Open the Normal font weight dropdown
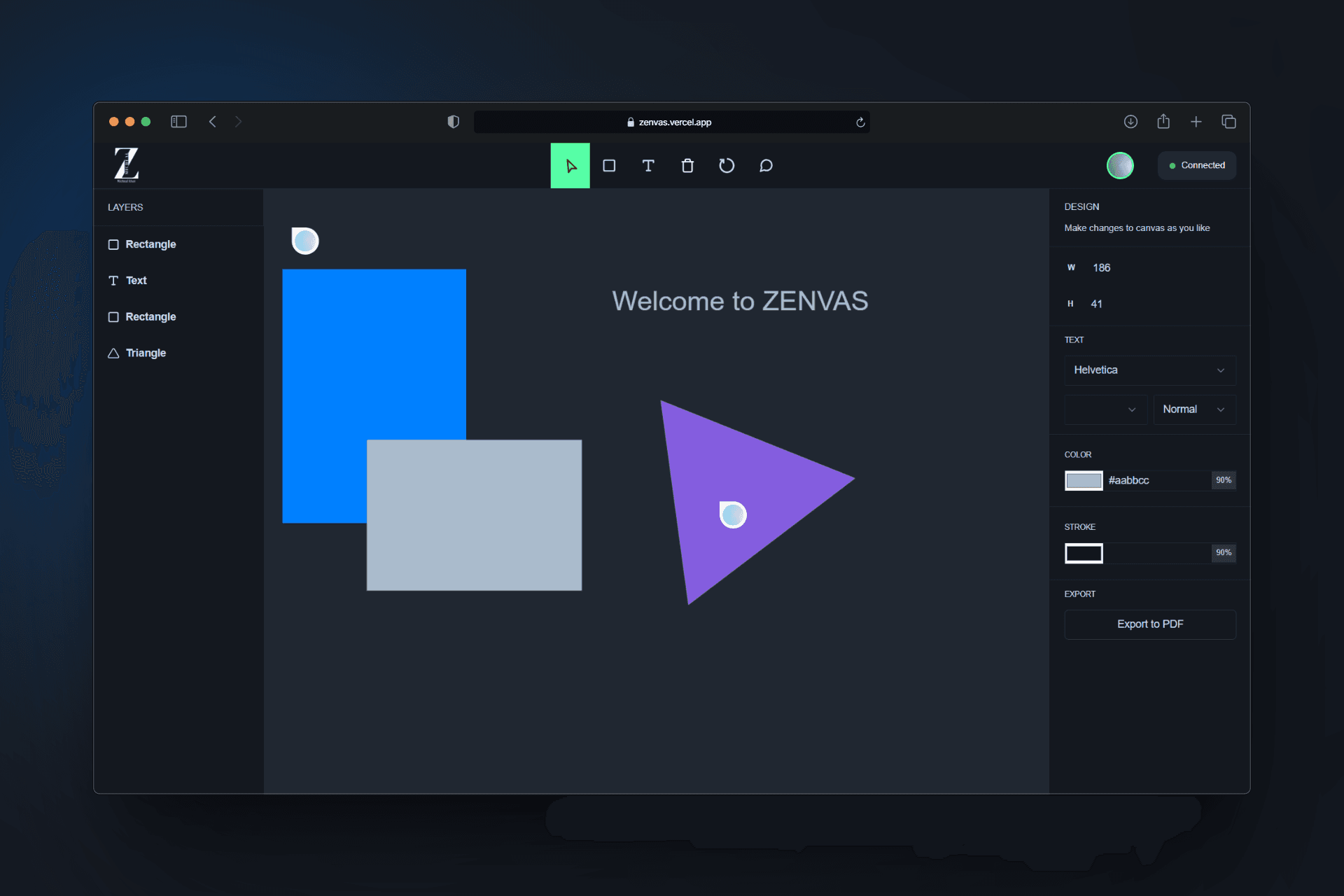The image size is (1344, 896). [x=1195, y=409]
